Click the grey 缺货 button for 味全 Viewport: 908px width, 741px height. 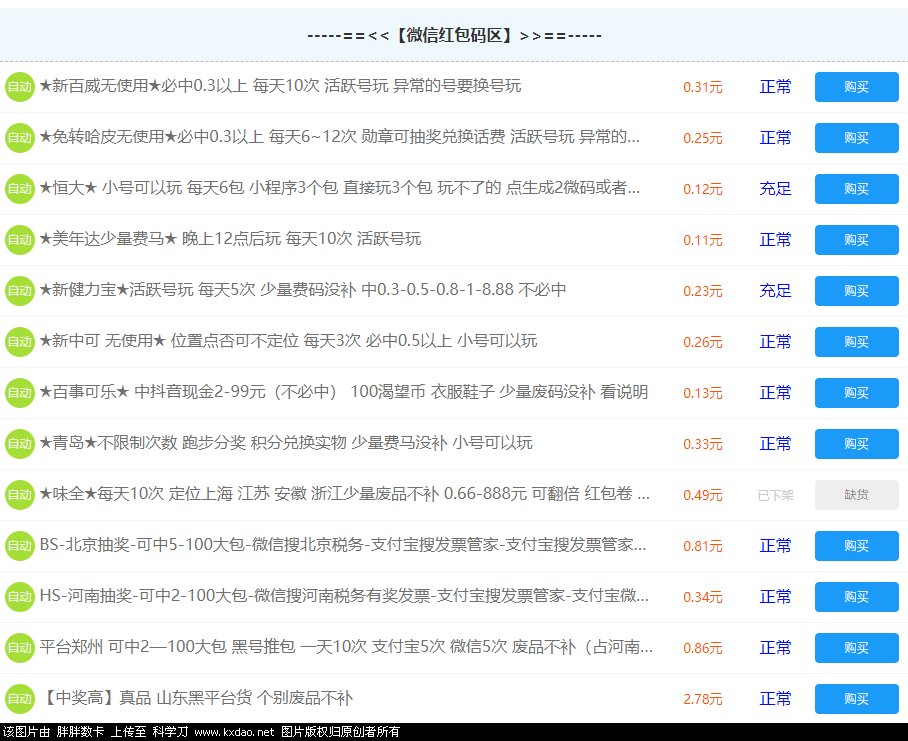[856, 494]
